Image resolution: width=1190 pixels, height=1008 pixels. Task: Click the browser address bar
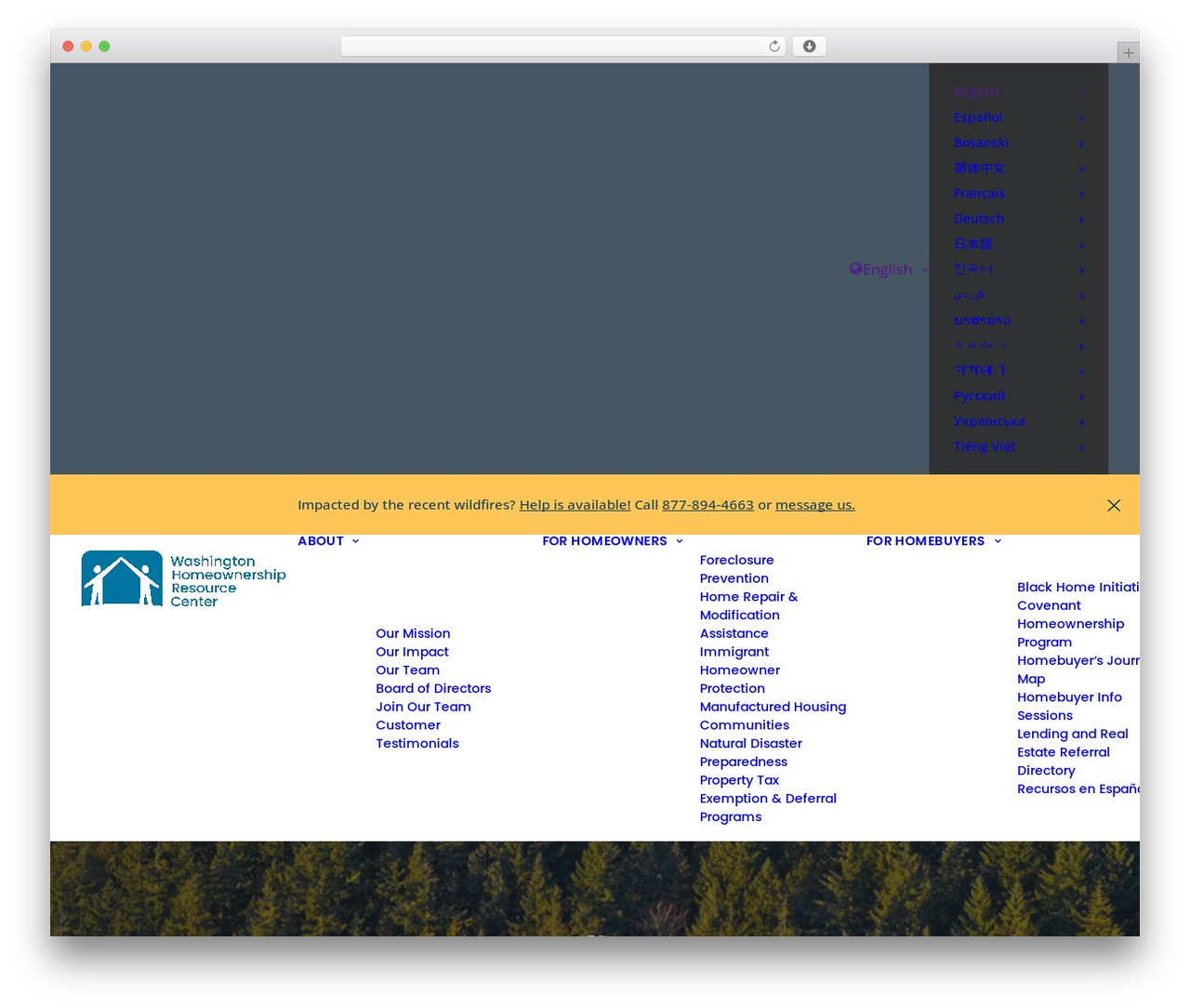[x=562, y=46]
